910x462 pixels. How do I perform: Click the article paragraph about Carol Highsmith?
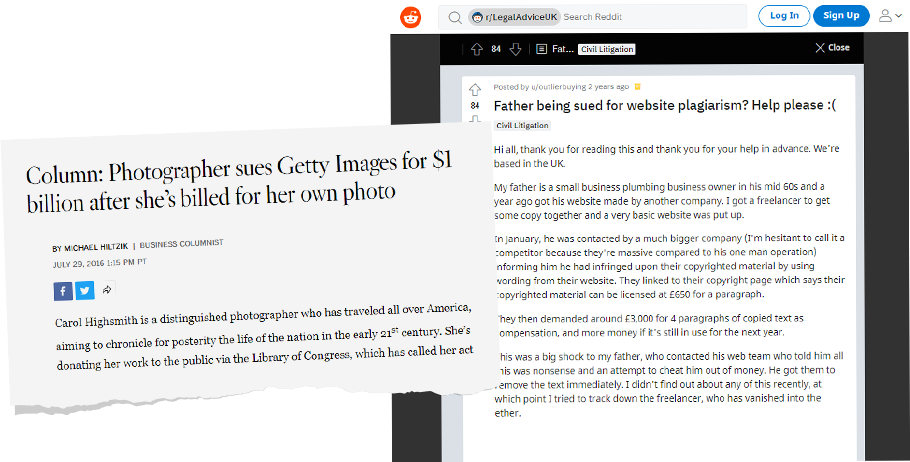tap(264, 338)
